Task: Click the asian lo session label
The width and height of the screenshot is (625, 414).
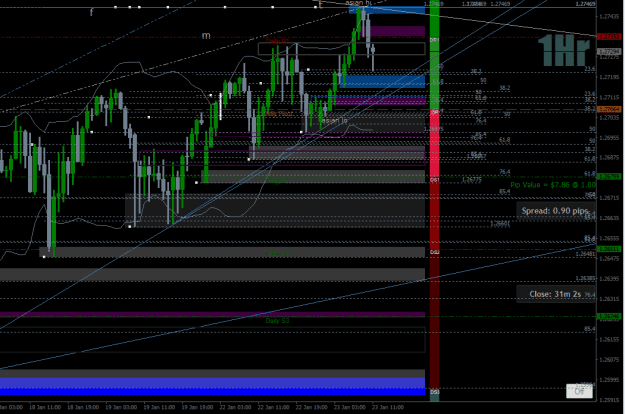Action: point(334,120)
